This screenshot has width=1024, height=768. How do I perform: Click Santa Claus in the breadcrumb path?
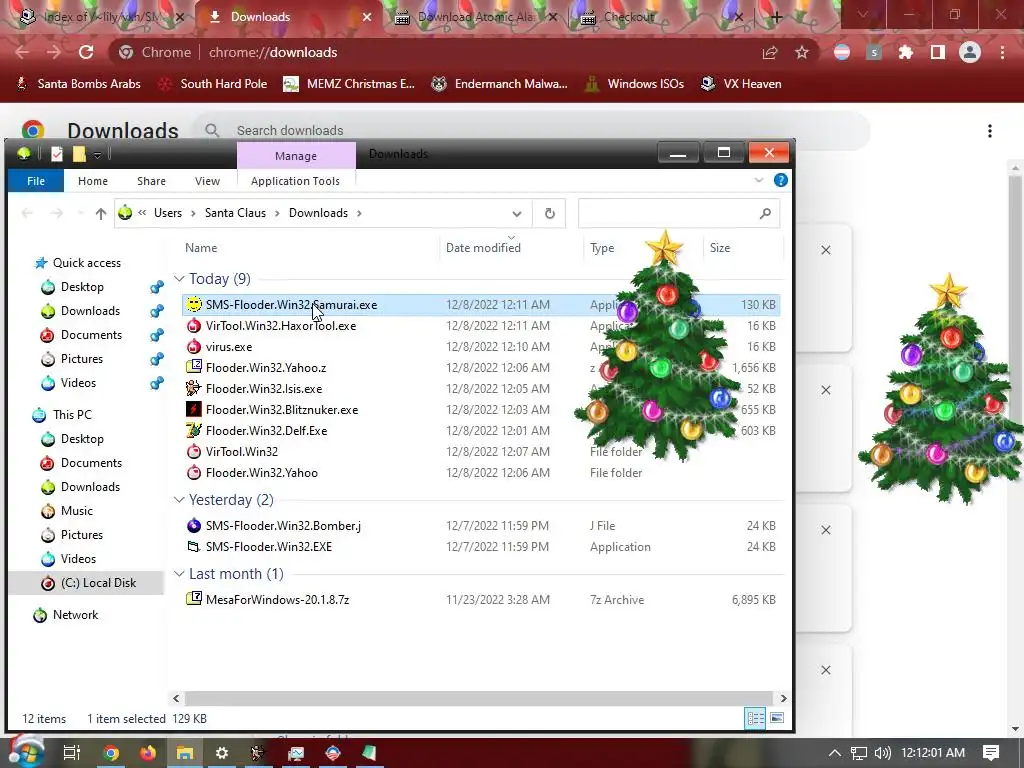click(x=235, y=213)
